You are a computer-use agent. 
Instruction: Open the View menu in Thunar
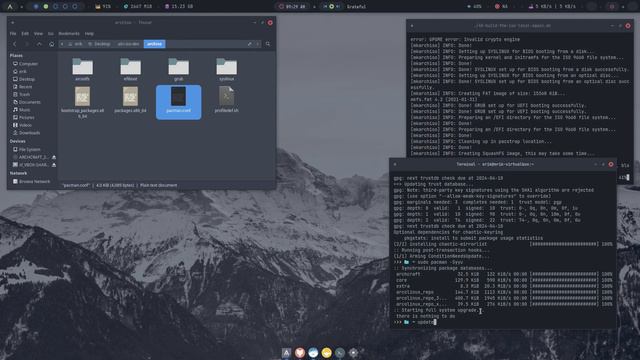[x=38, y=33]
